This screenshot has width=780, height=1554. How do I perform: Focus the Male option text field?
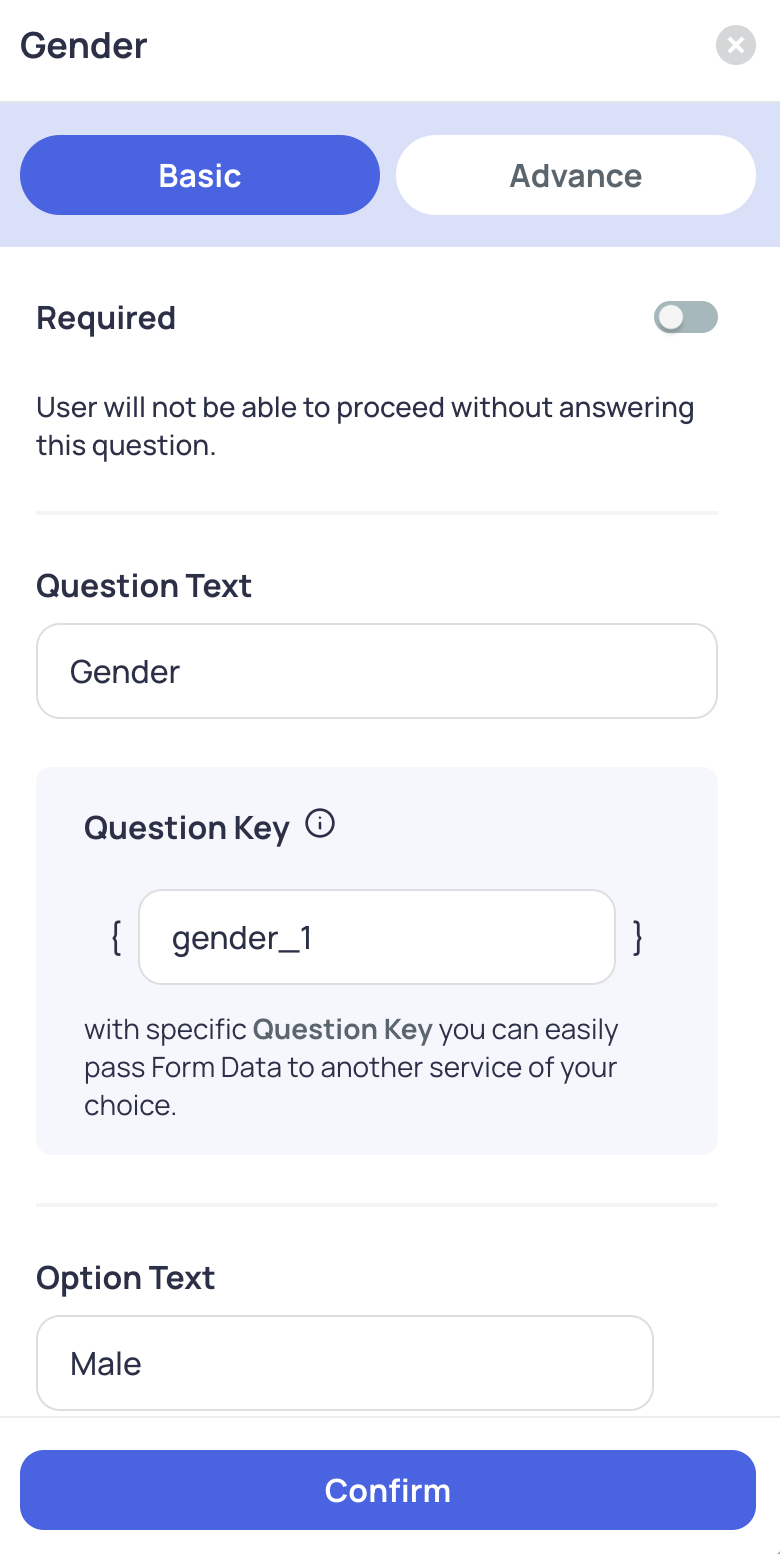pos(345,1363)
